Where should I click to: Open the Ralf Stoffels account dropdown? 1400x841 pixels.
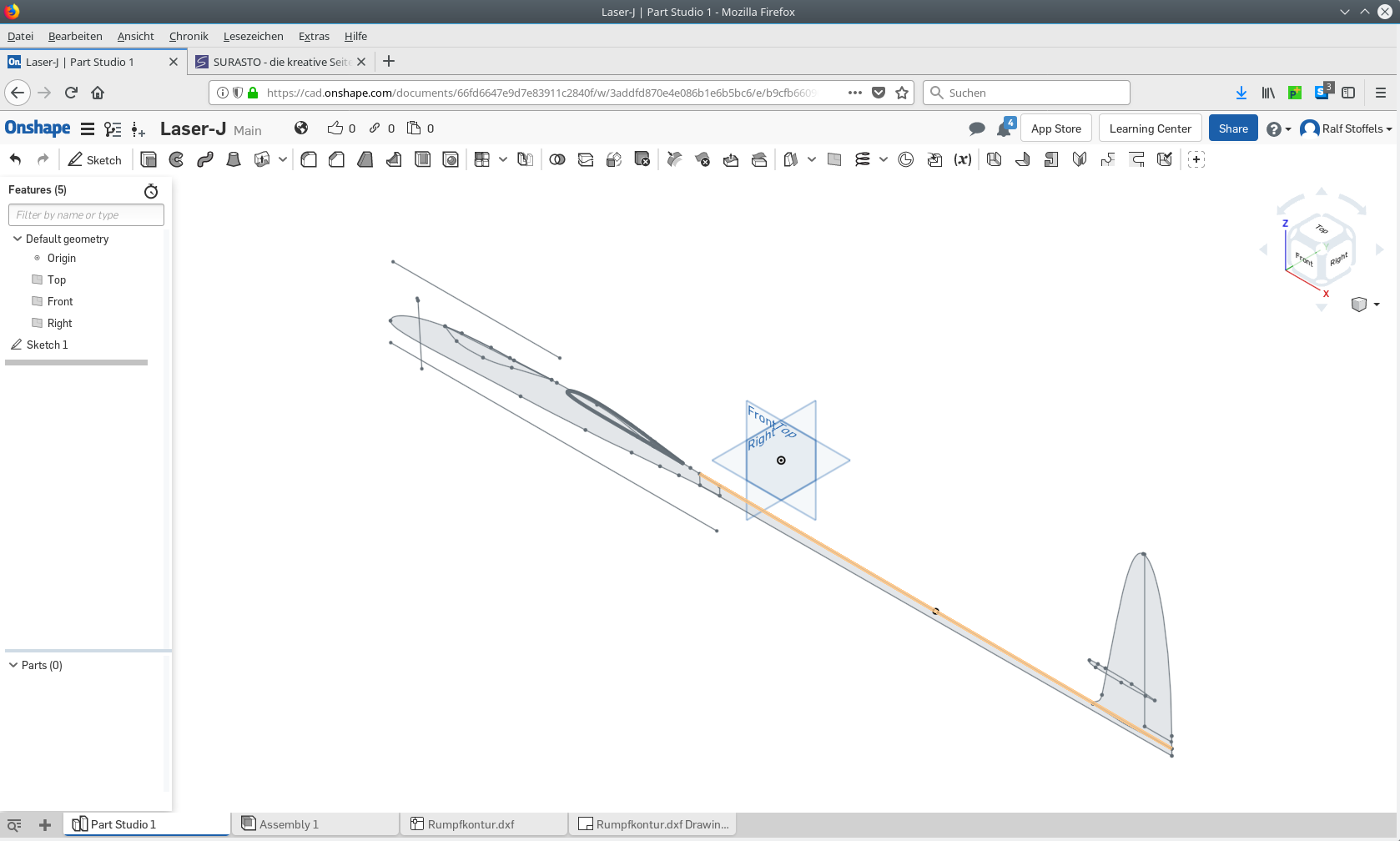[x=1347, y=128]
